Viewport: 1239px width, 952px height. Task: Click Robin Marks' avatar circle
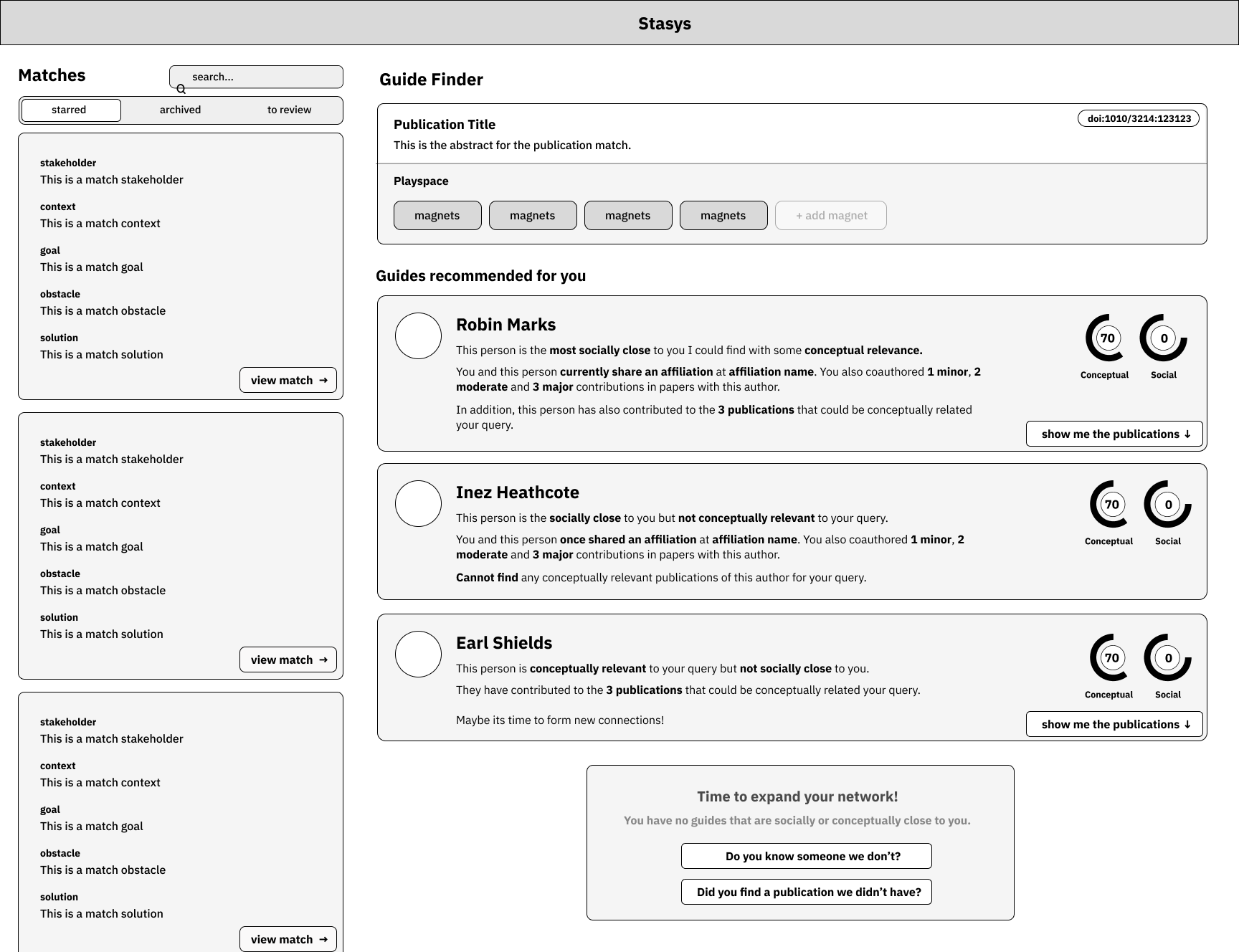(x=418, y=335)
